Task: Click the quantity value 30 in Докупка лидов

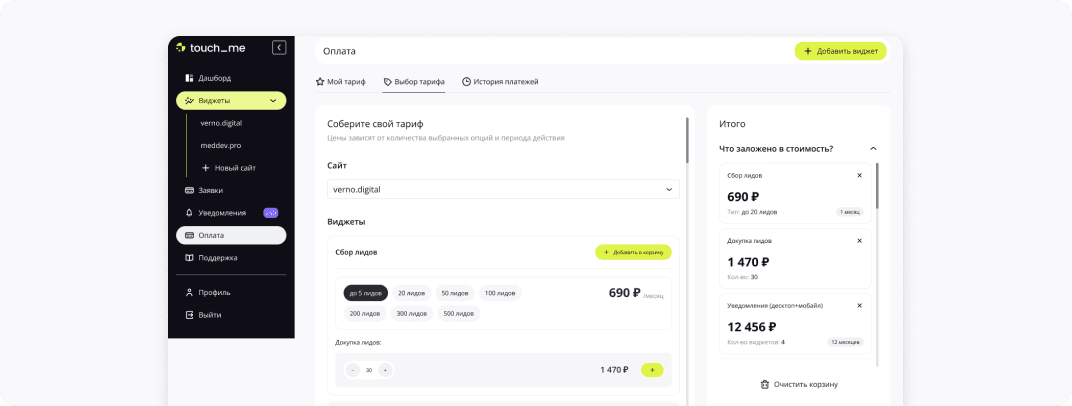Action: (369, 370)
